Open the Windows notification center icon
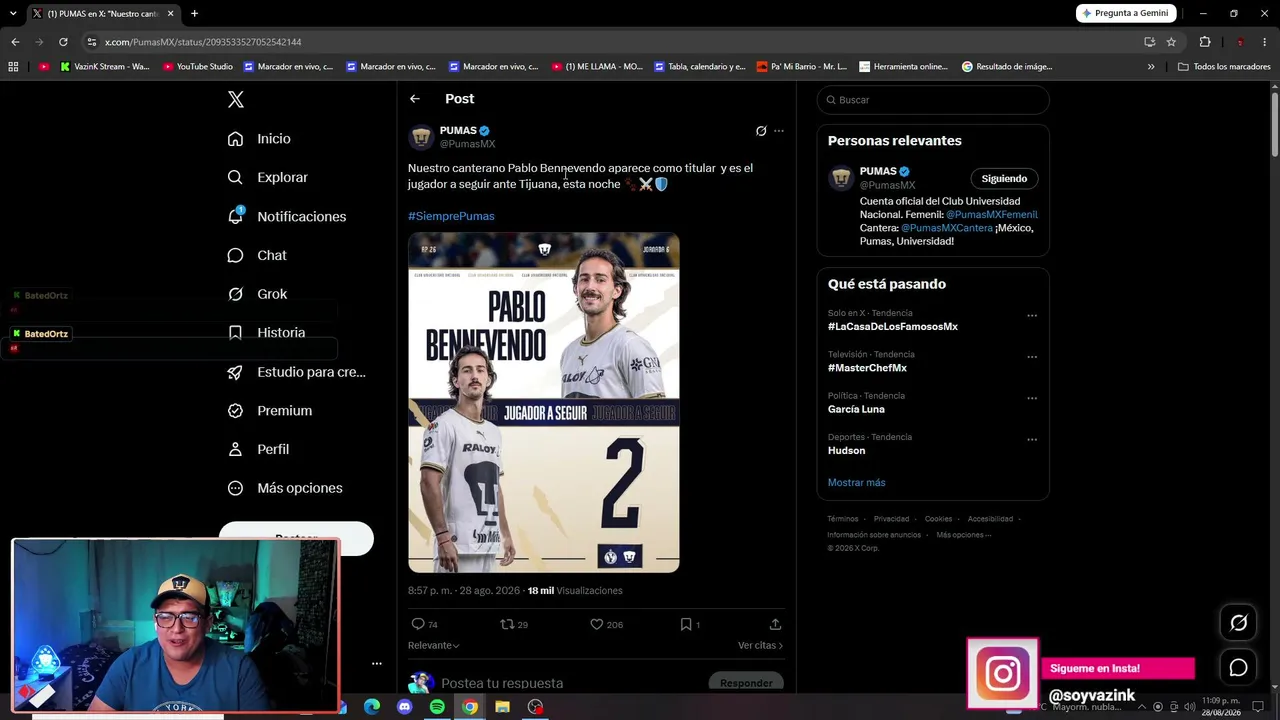This screenshot has width=1280, height=720. [1260, 707]
